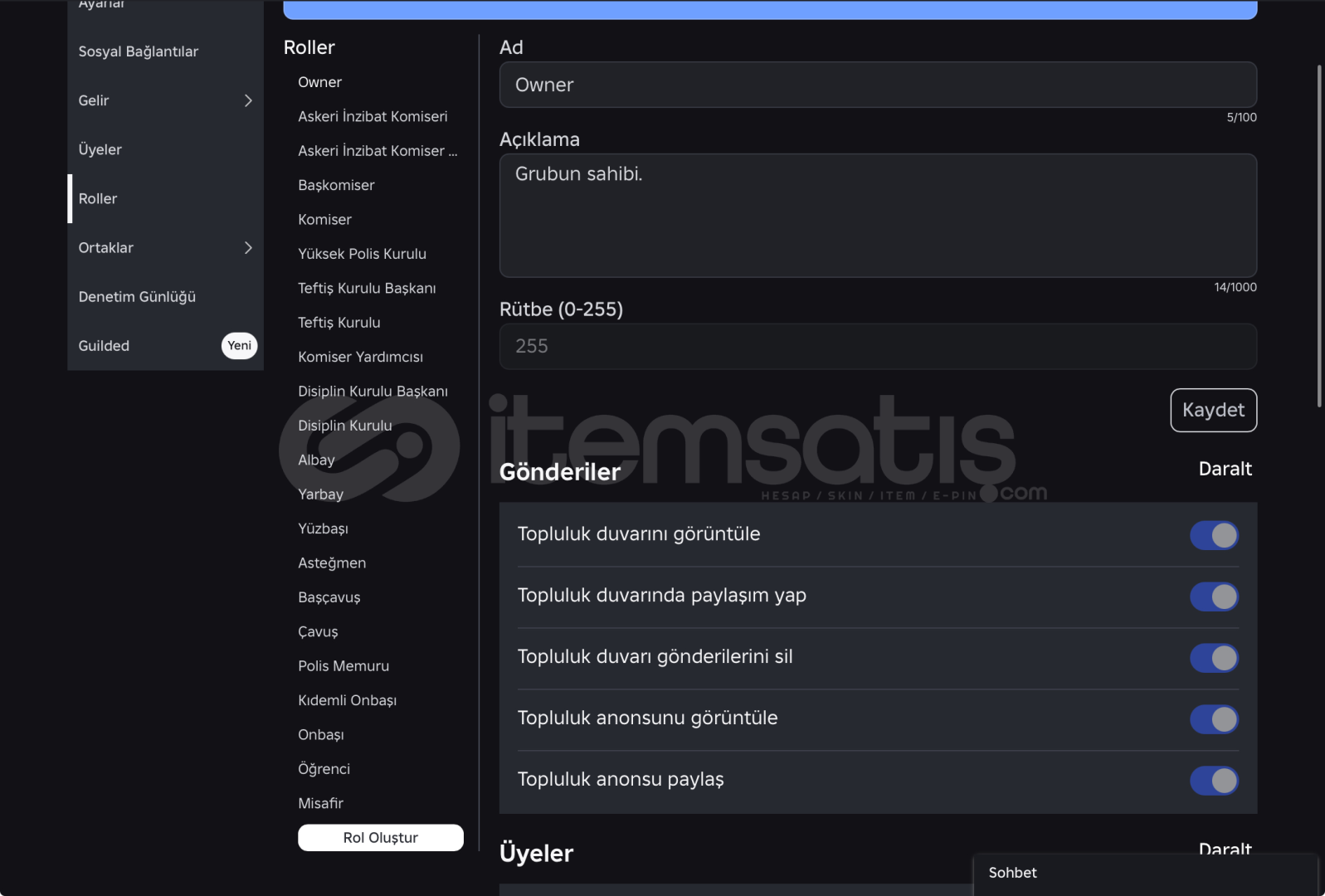Select the Disiplin Kurulu role

[x=344, y=426]
